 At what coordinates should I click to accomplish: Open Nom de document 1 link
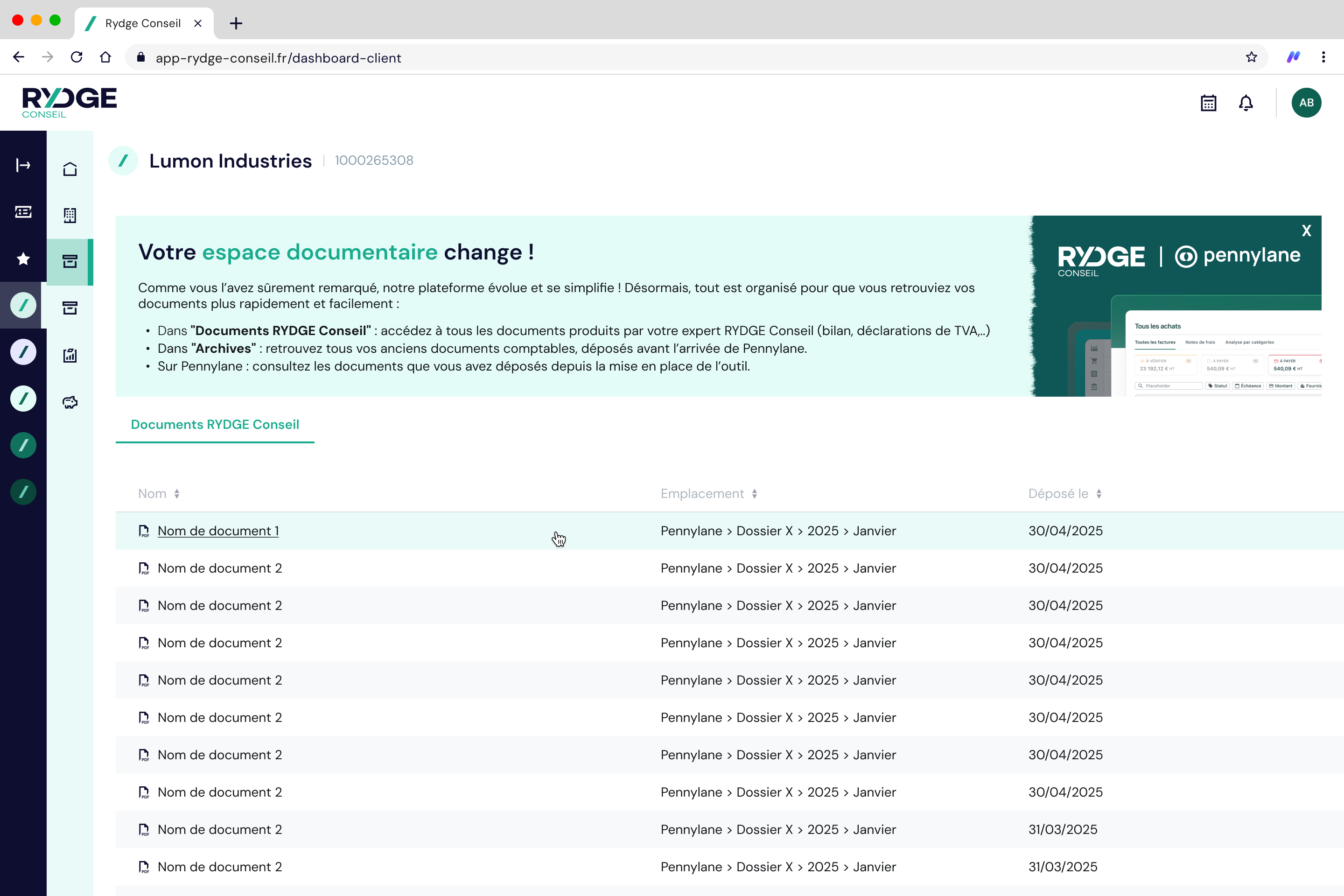pos(218,531)
